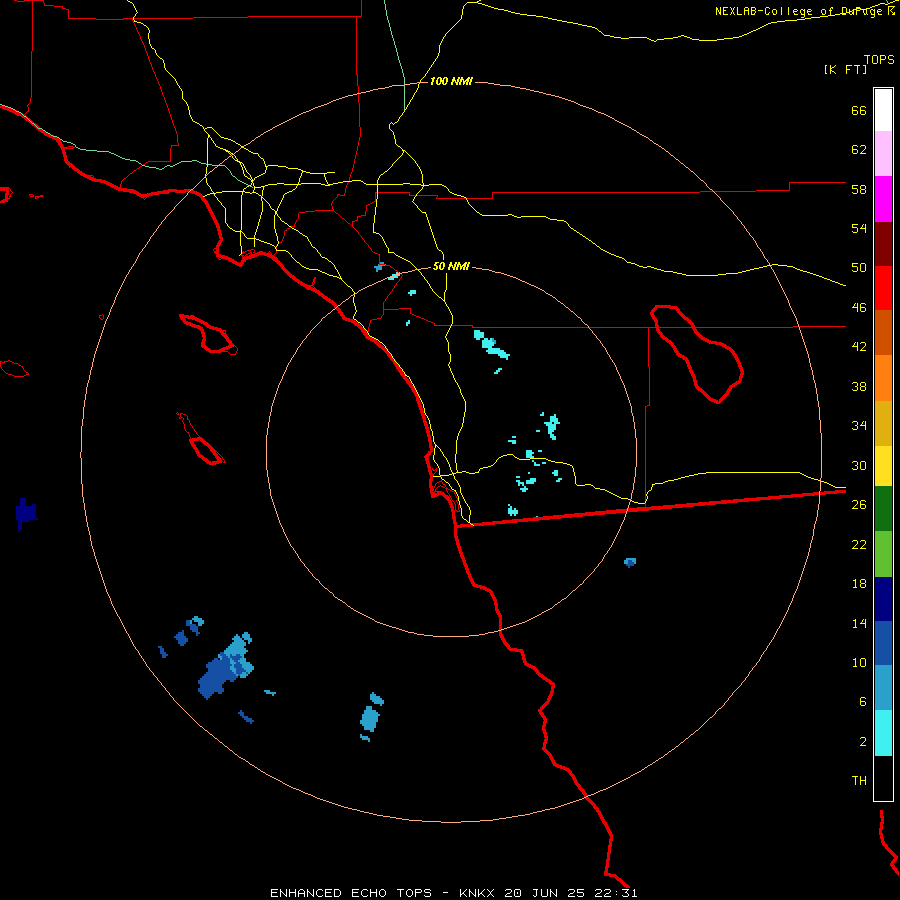Click the white 66 kft legend swatch
900x900 pixels.
pos(883,110)
